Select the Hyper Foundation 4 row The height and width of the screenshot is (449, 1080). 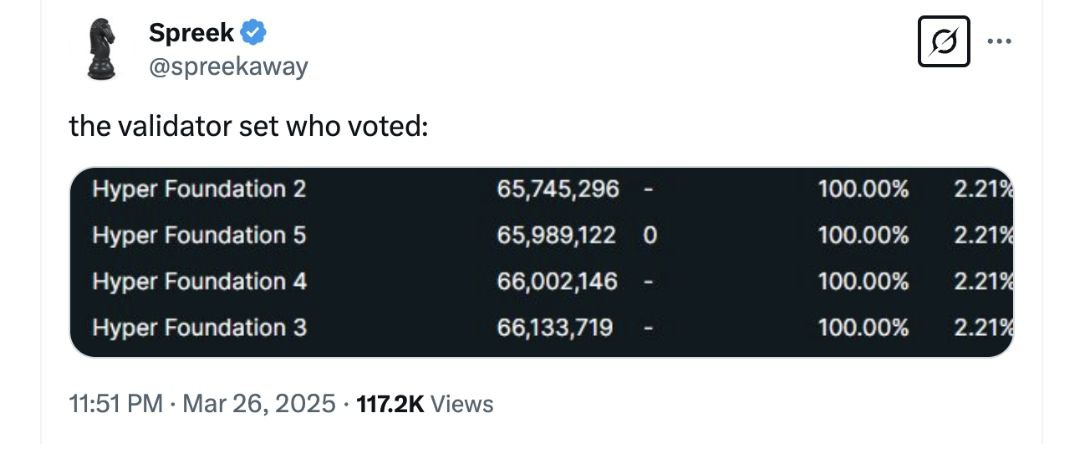point(541,281)
